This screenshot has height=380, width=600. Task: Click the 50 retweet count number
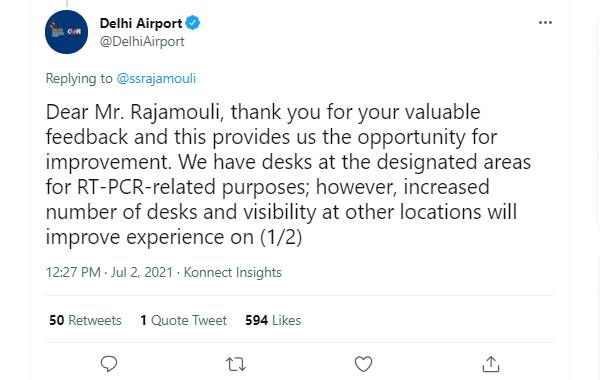pos(57,320)
